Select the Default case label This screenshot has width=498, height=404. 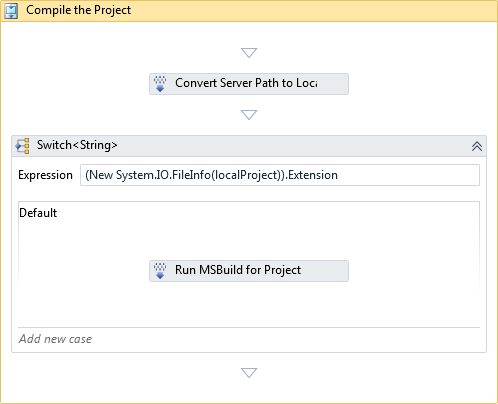[38, 213]
